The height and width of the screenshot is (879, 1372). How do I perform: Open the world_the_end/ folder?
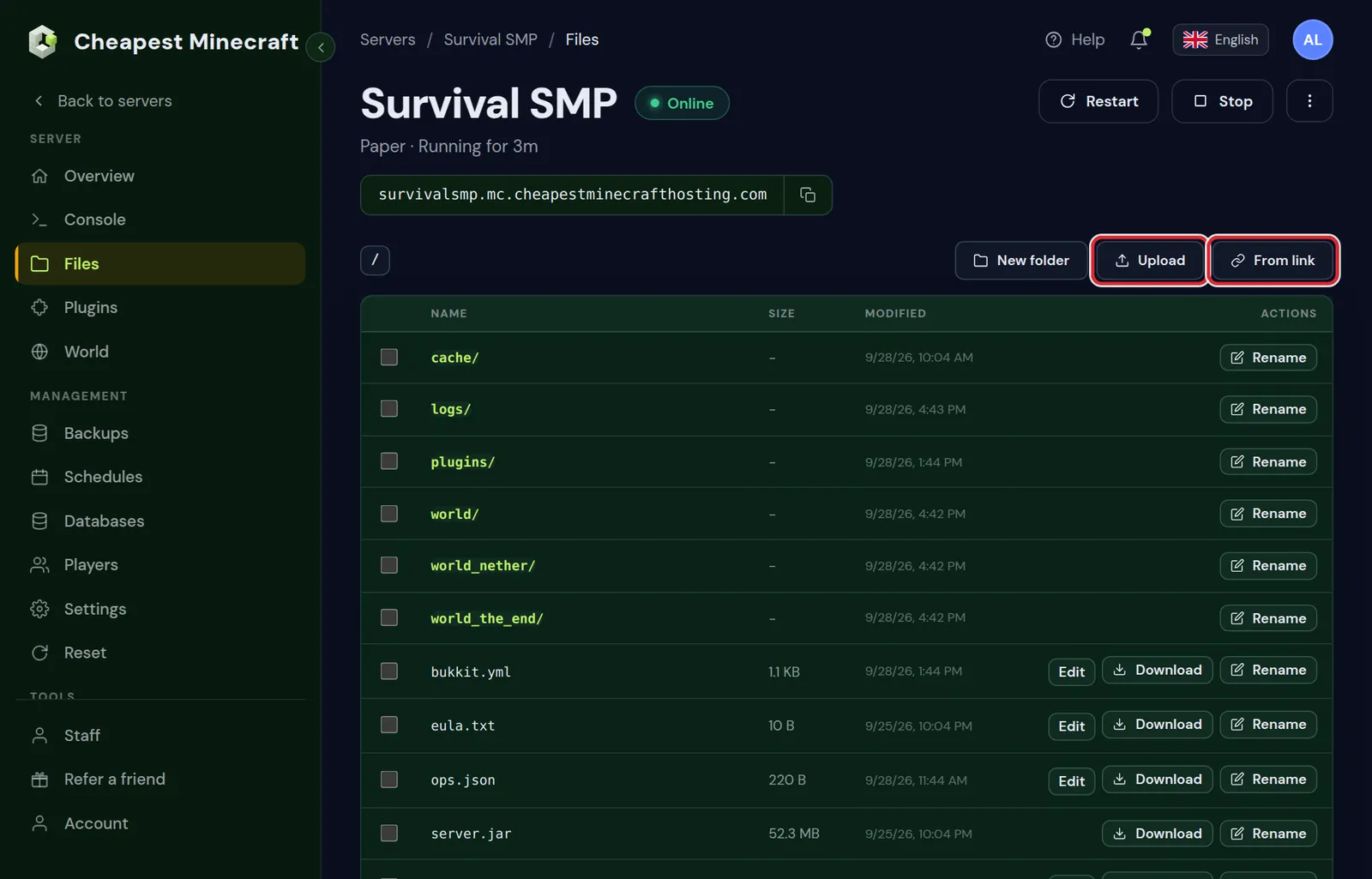(487, 618)
